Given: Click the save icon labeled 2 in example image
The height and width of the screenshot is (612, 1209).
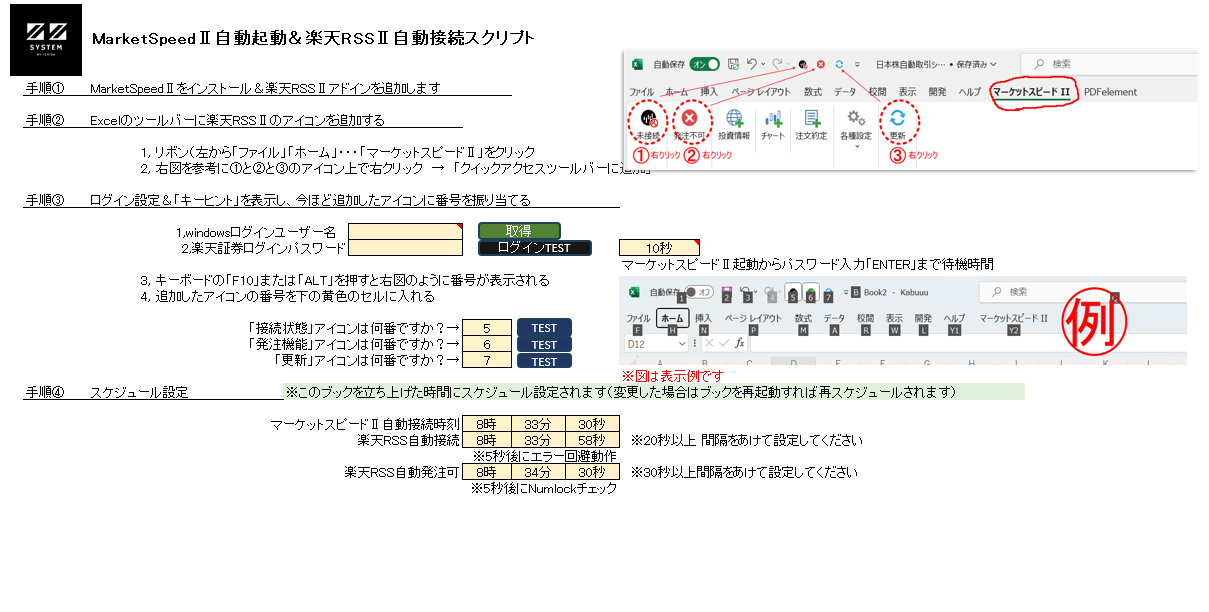Looking at the screenshot, I should tap(728, 292).
